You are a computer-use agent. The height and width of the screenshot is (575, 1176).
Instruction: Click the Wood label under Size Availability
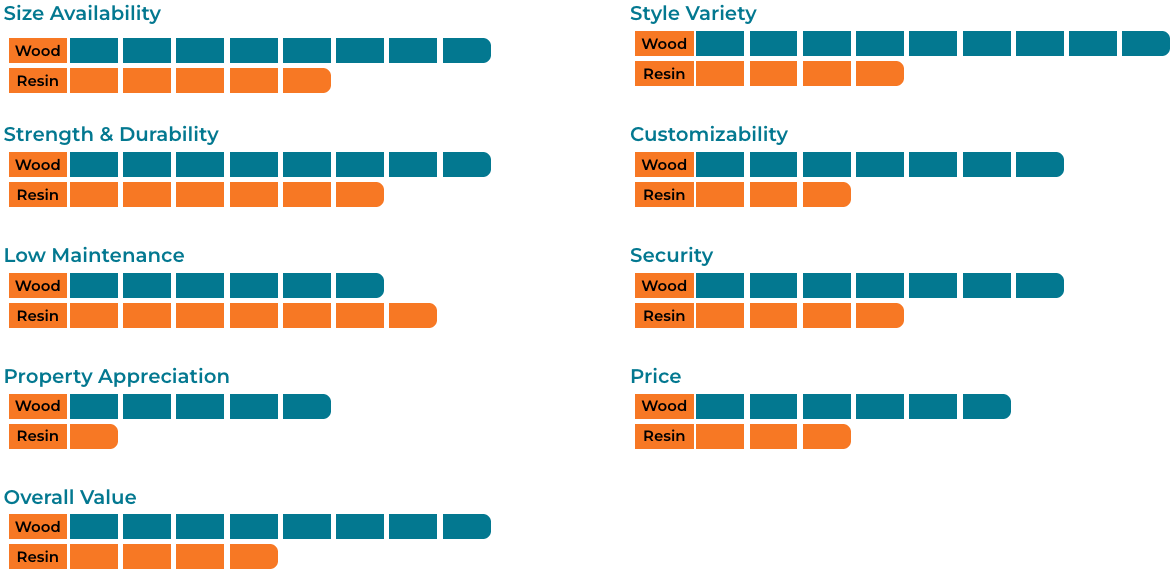[38, 51]
